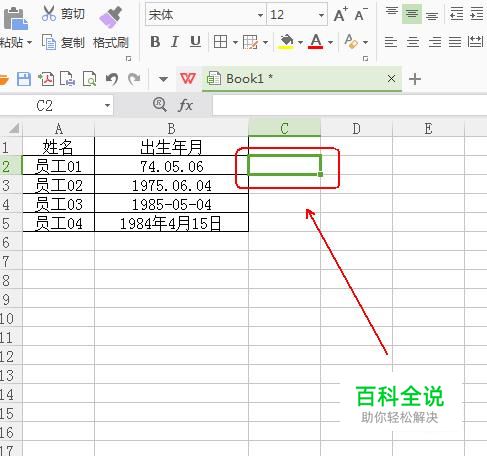Select the Format Painter (格式刷) brush
The height and width of the screenshot is (456, 487).
pos(111,17)
